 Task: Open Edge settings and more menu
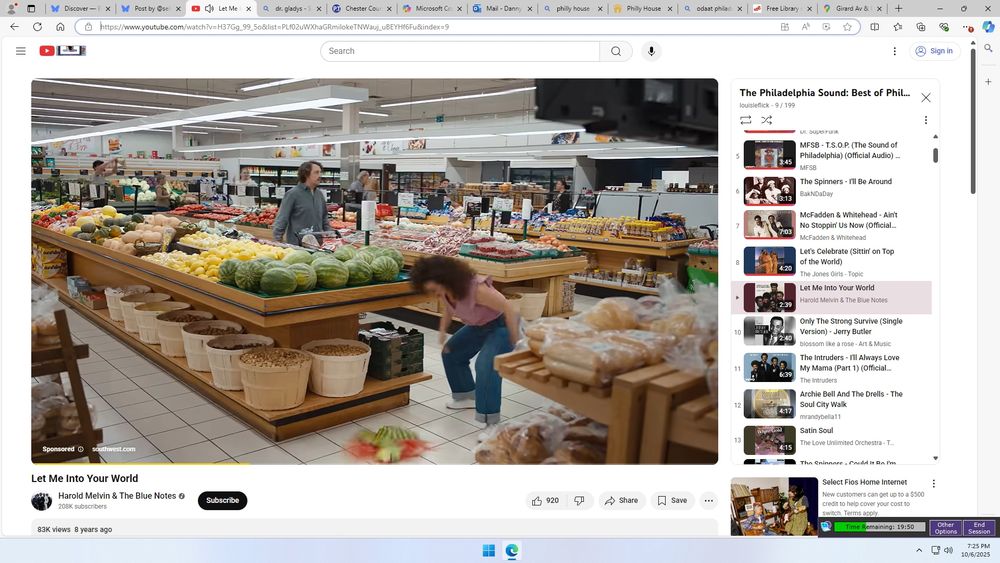[x=967, y=27]
